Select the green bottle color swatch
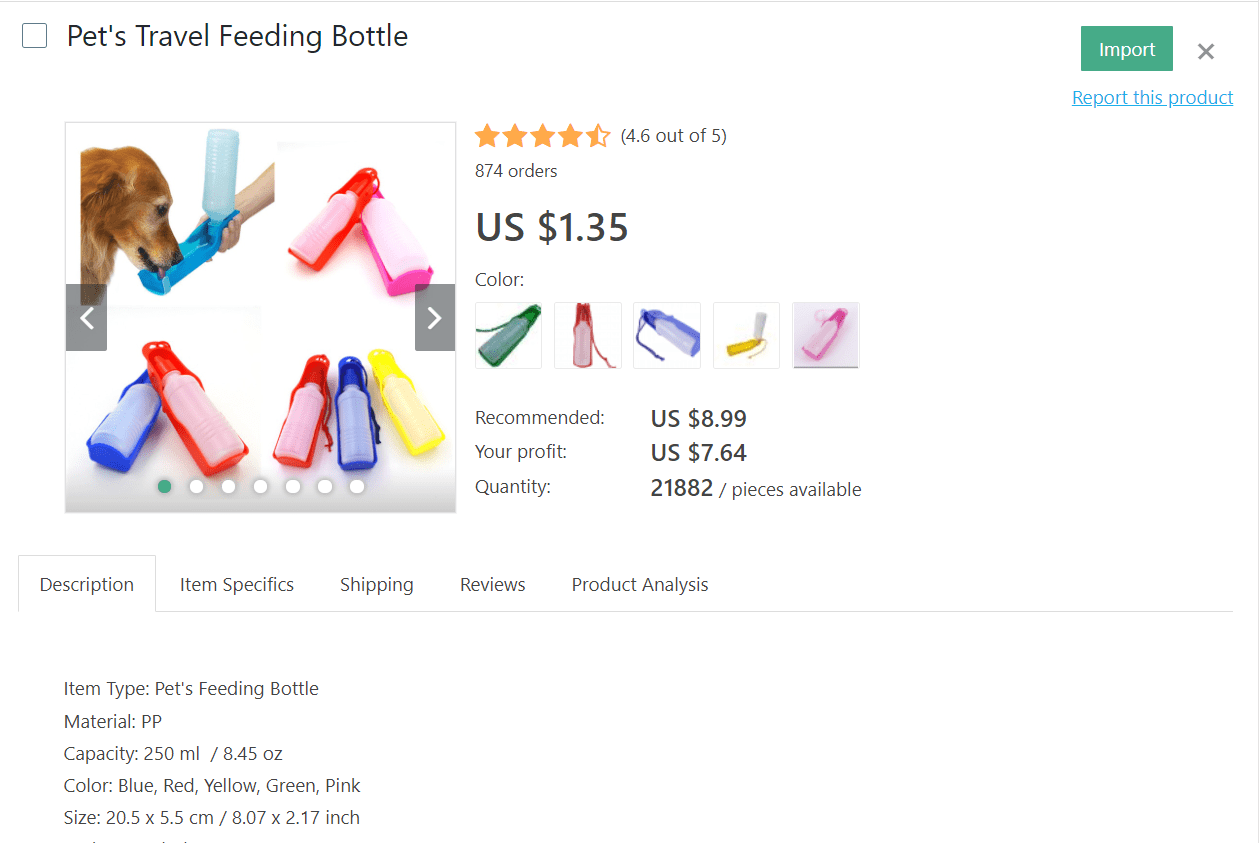Screen dimensions: 1259x843 (x=508, y=335)
